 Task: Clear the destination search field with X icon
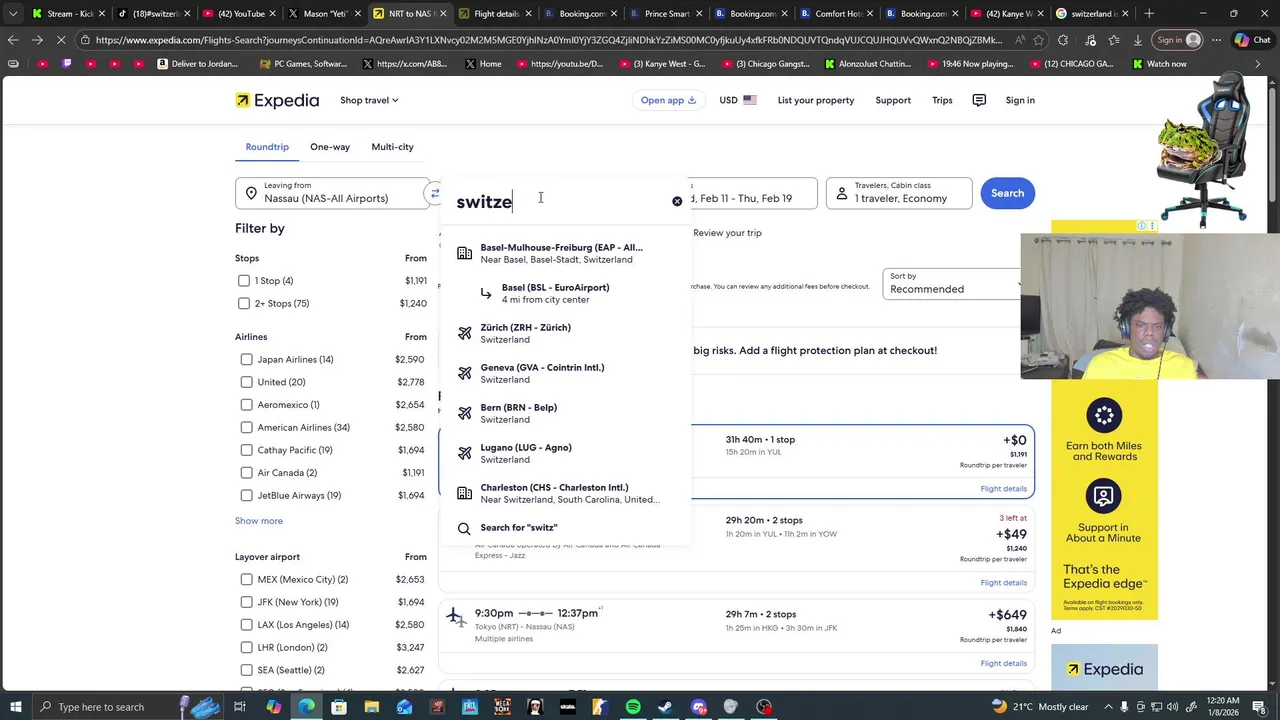[x=677, y=201]
